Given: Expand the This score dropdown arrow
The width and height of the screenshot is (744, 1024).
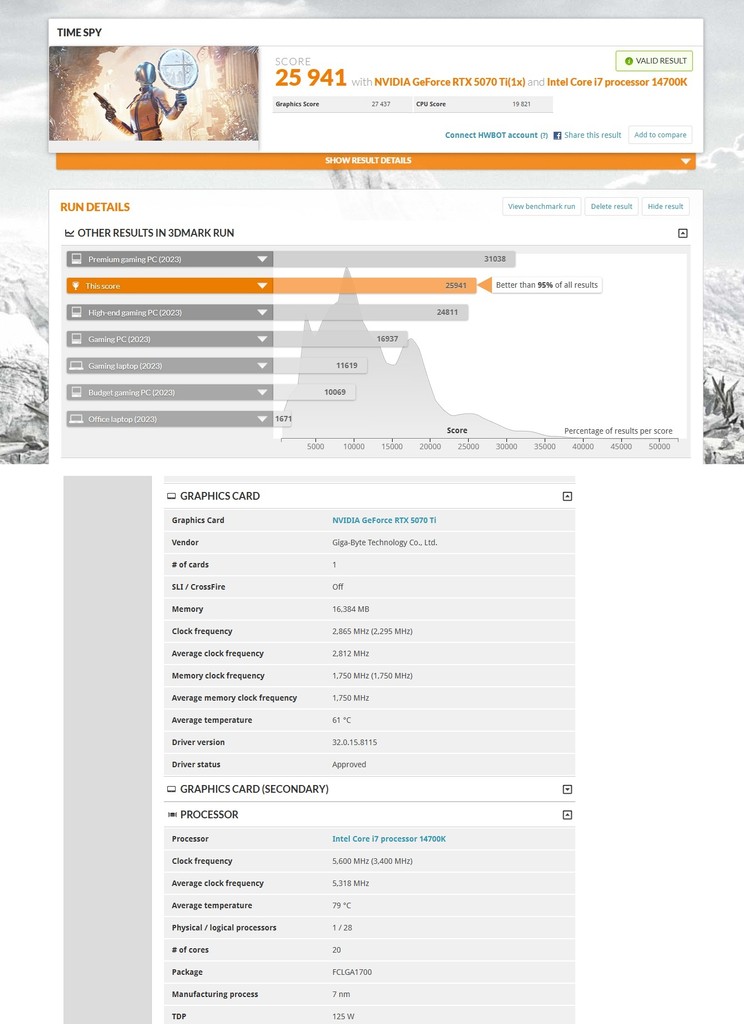Looking at the screenshot, I should pyautogui.click(x=262, y=286).
